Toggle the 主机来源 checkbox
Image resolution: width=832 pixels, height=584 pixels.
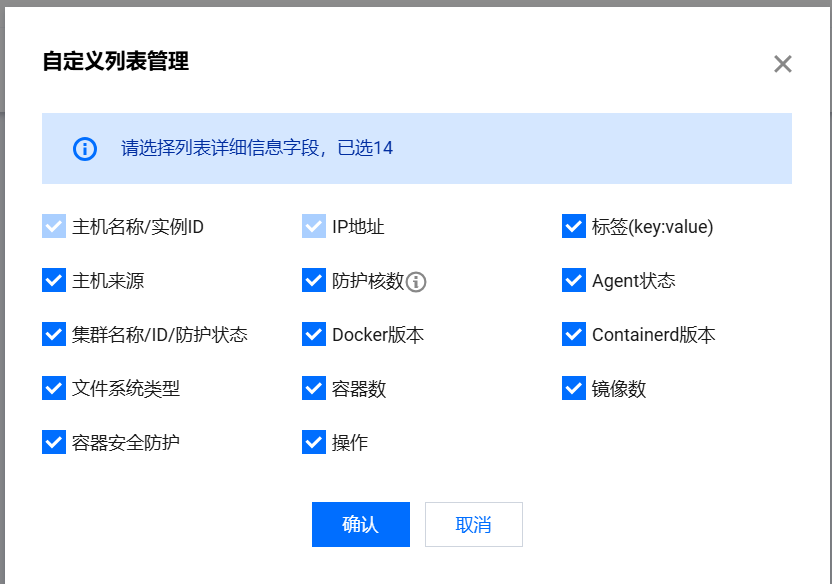pos(54,281)
